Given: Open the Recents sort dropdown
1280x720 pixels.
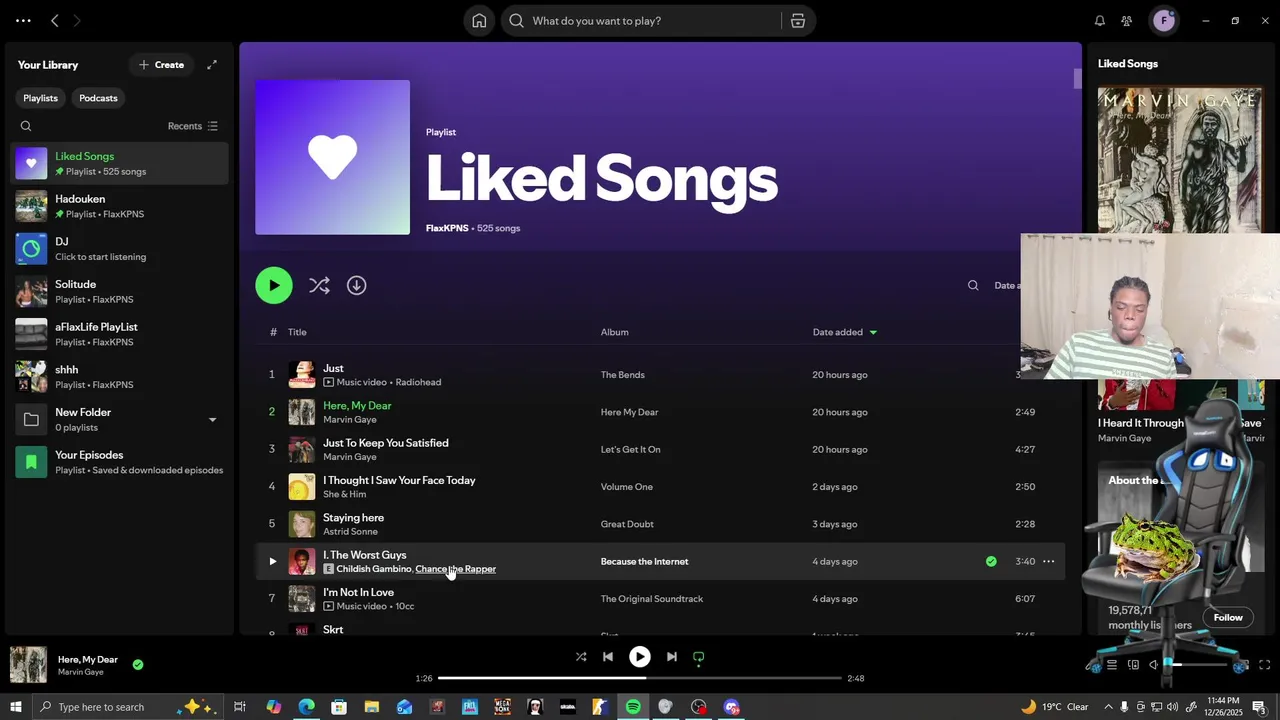Looking at the screenshot, I should (x=193, y=126).
